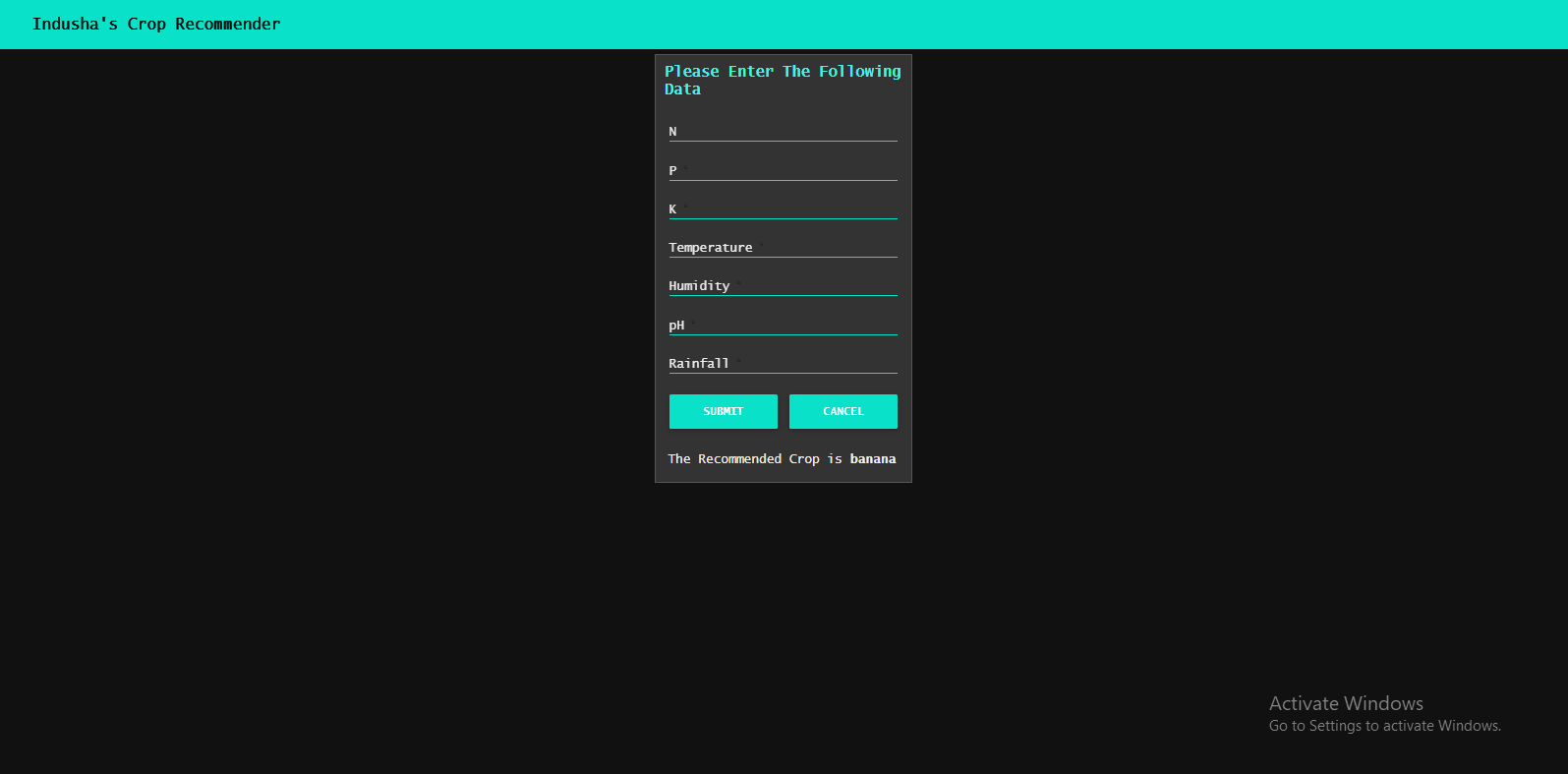
Task: Click the Indusha's Crop Recommender title
Action: 156,24
